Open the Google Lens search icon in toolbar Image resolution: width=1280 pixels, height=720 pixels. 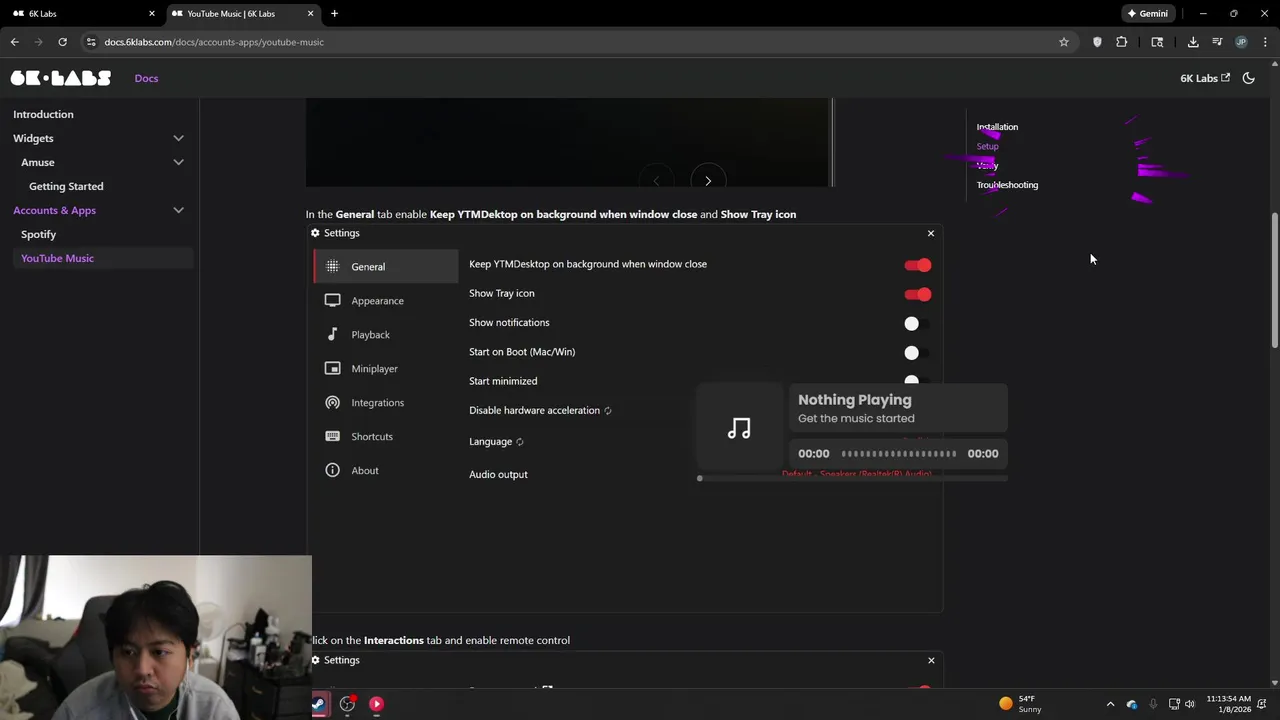tap(1157, 42)
